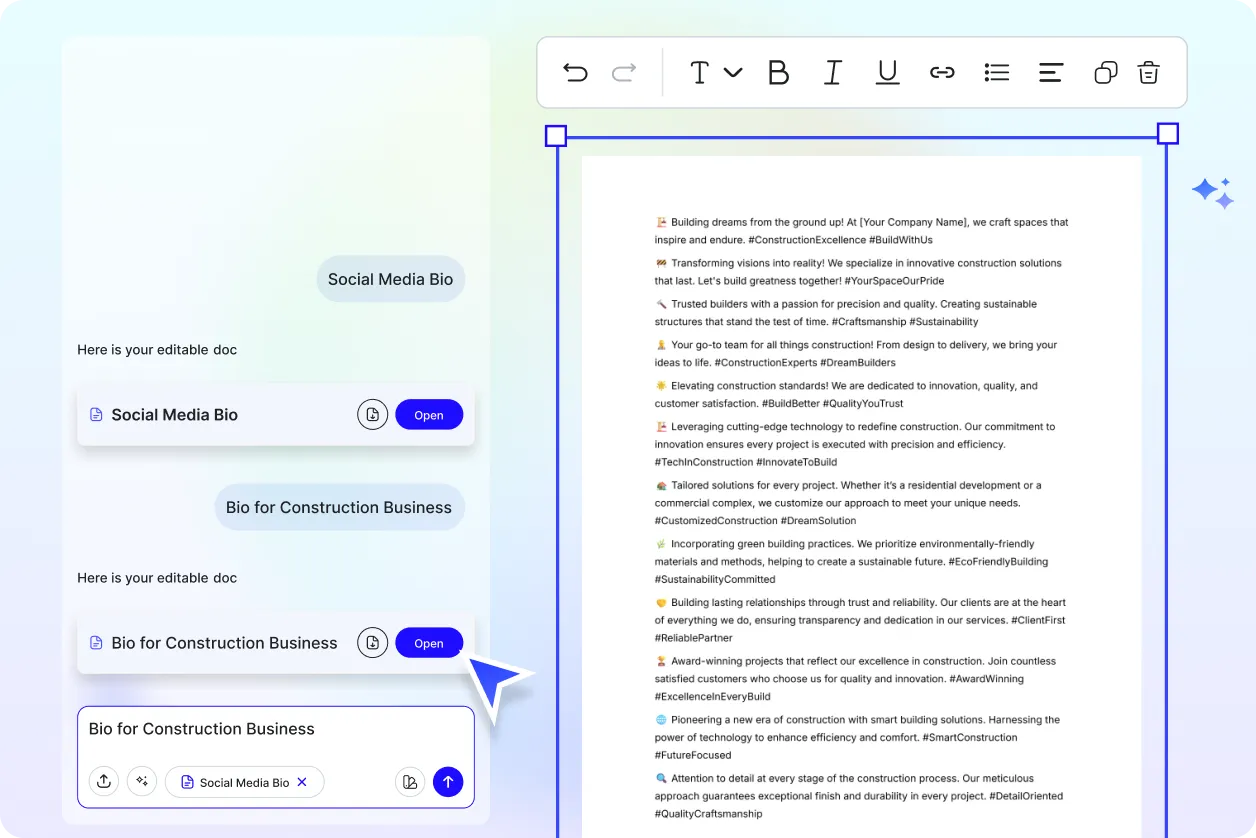
Task: Redo the last edit
Action: 622,72
